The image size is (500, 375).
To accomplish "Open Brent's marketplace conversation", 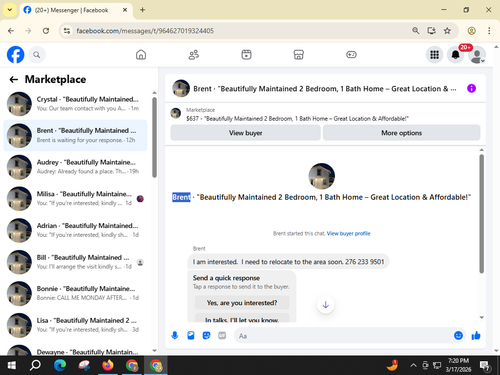I will (x=76, y=135).
